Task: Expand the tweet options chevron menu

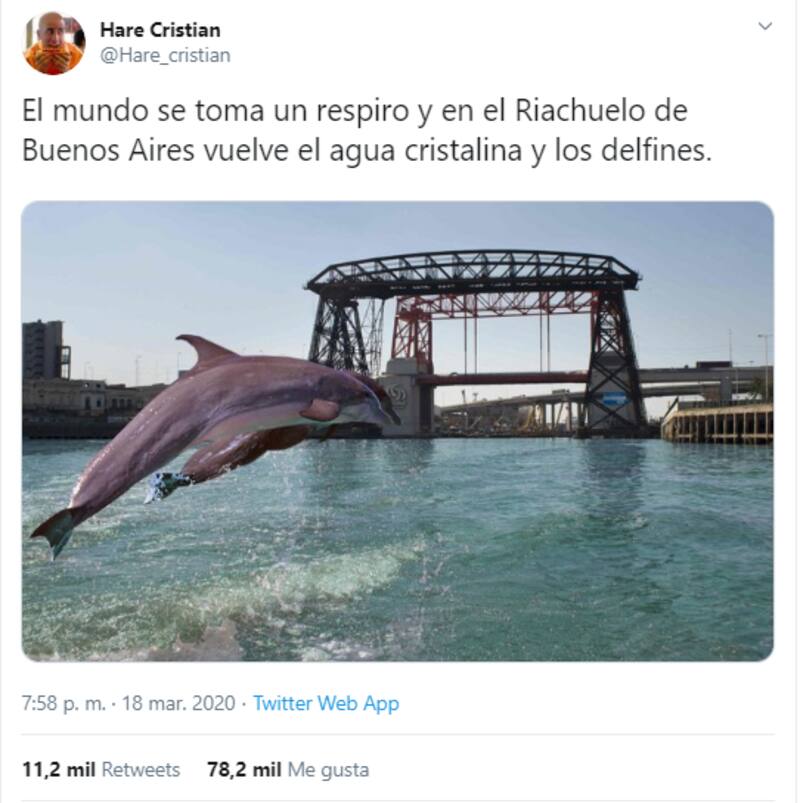Action: 765,26
